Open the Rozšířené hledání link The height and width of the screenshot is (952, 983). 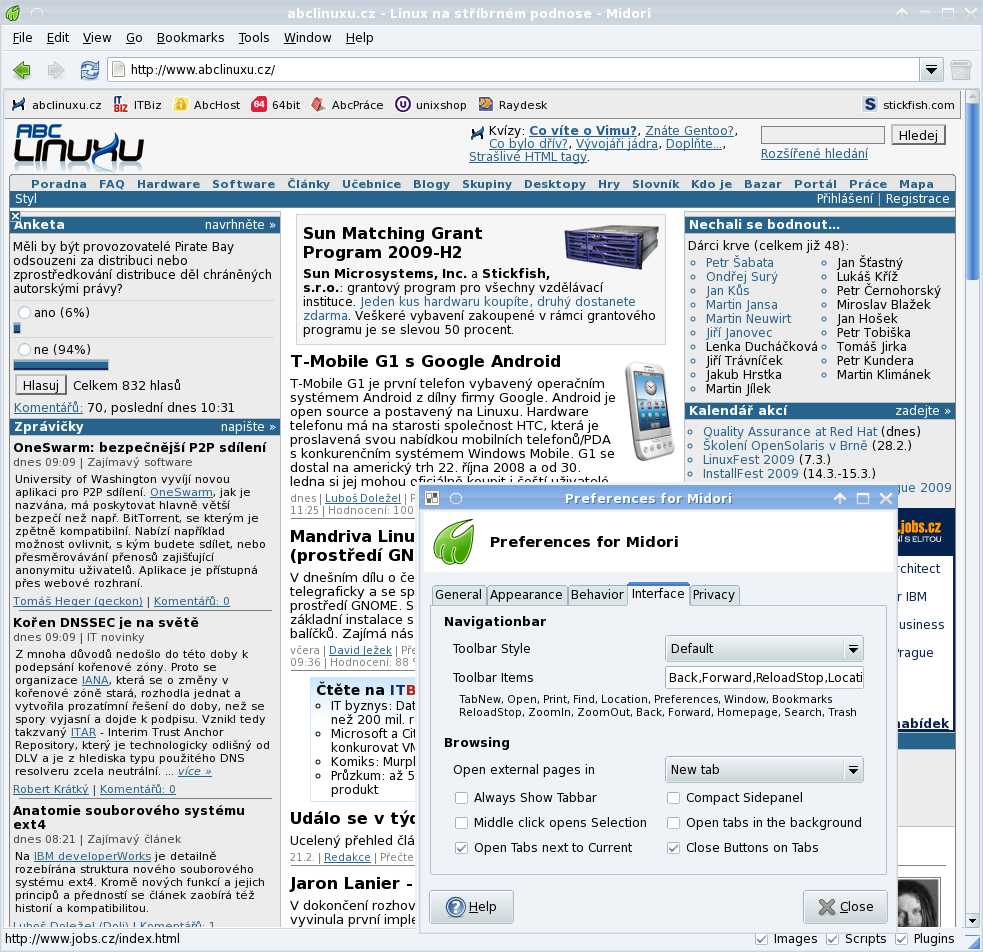(x=814, y=154)
